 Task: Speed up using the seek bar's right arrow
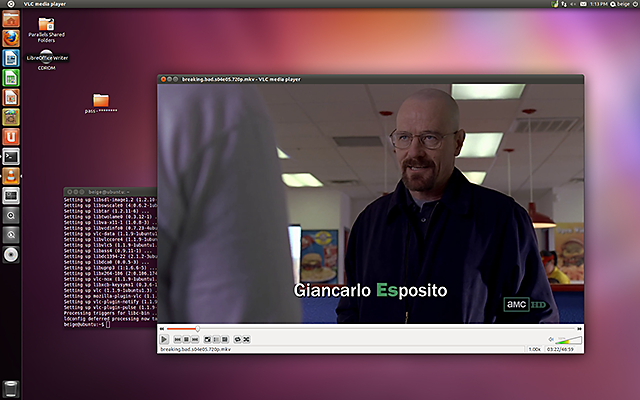coord(579,329)
